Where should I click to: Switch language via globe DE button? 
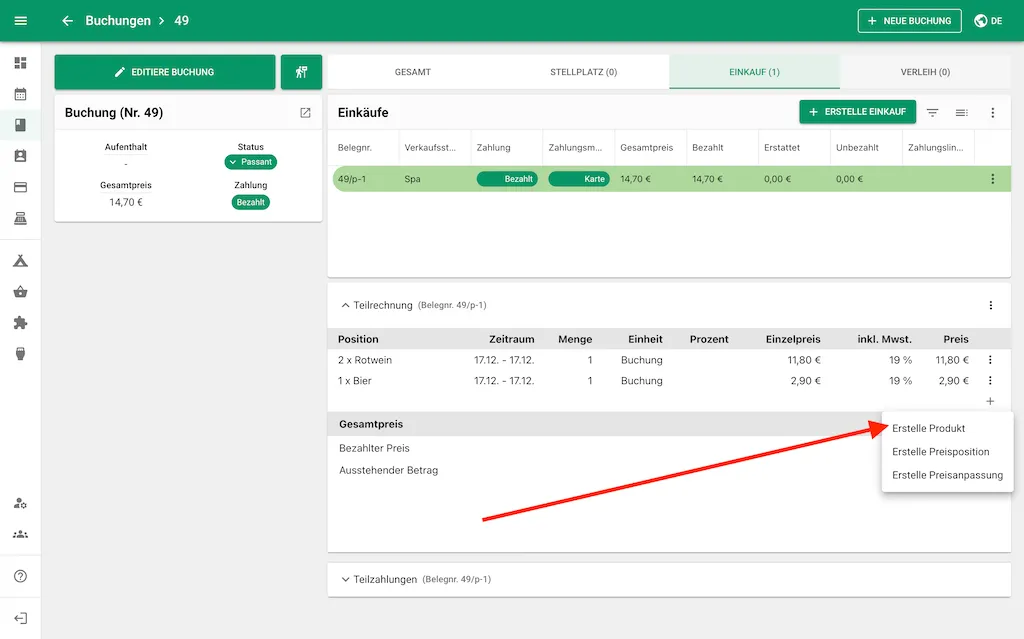pos(988,21)
